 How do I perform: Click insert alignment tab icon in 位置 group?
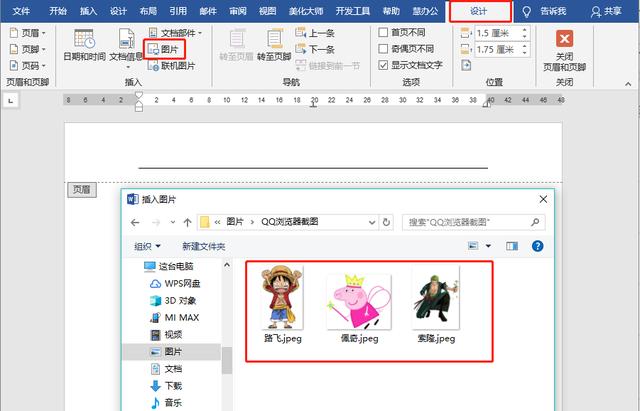tap(466, 65)
